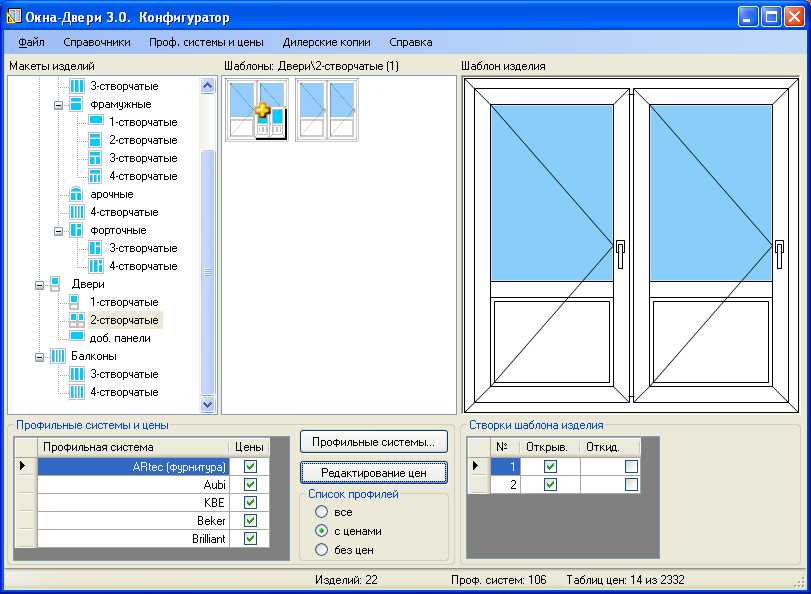Open the Проф. системы и цены menu
The width and height of the screenshot is (811, 594).
pos(206,42)
